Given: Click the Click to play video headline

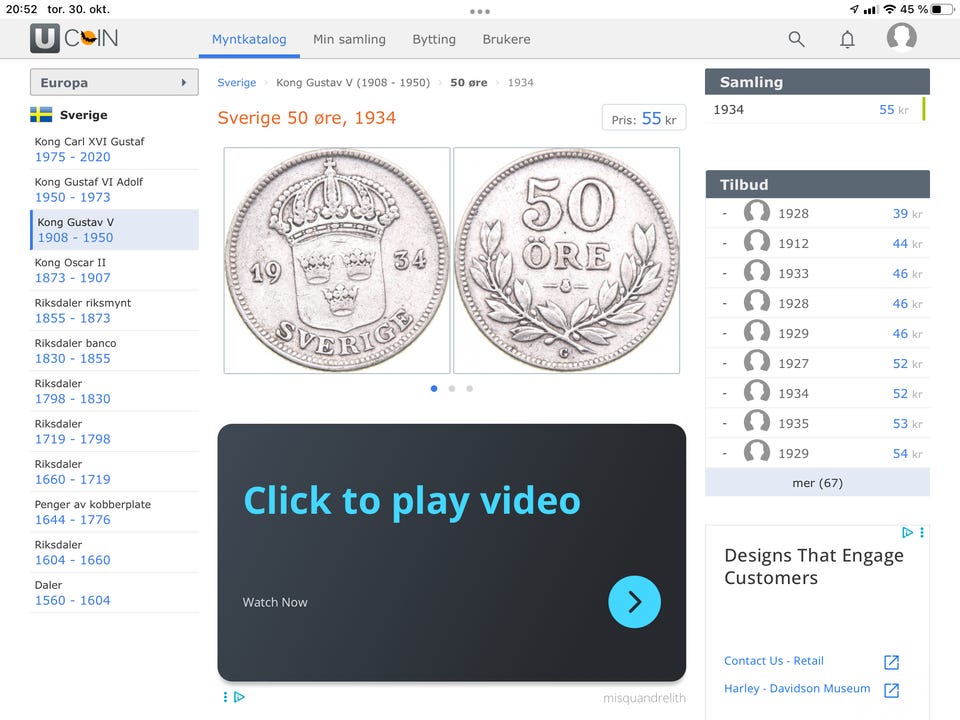Looking at the screenshot, I should click(412, 501).
